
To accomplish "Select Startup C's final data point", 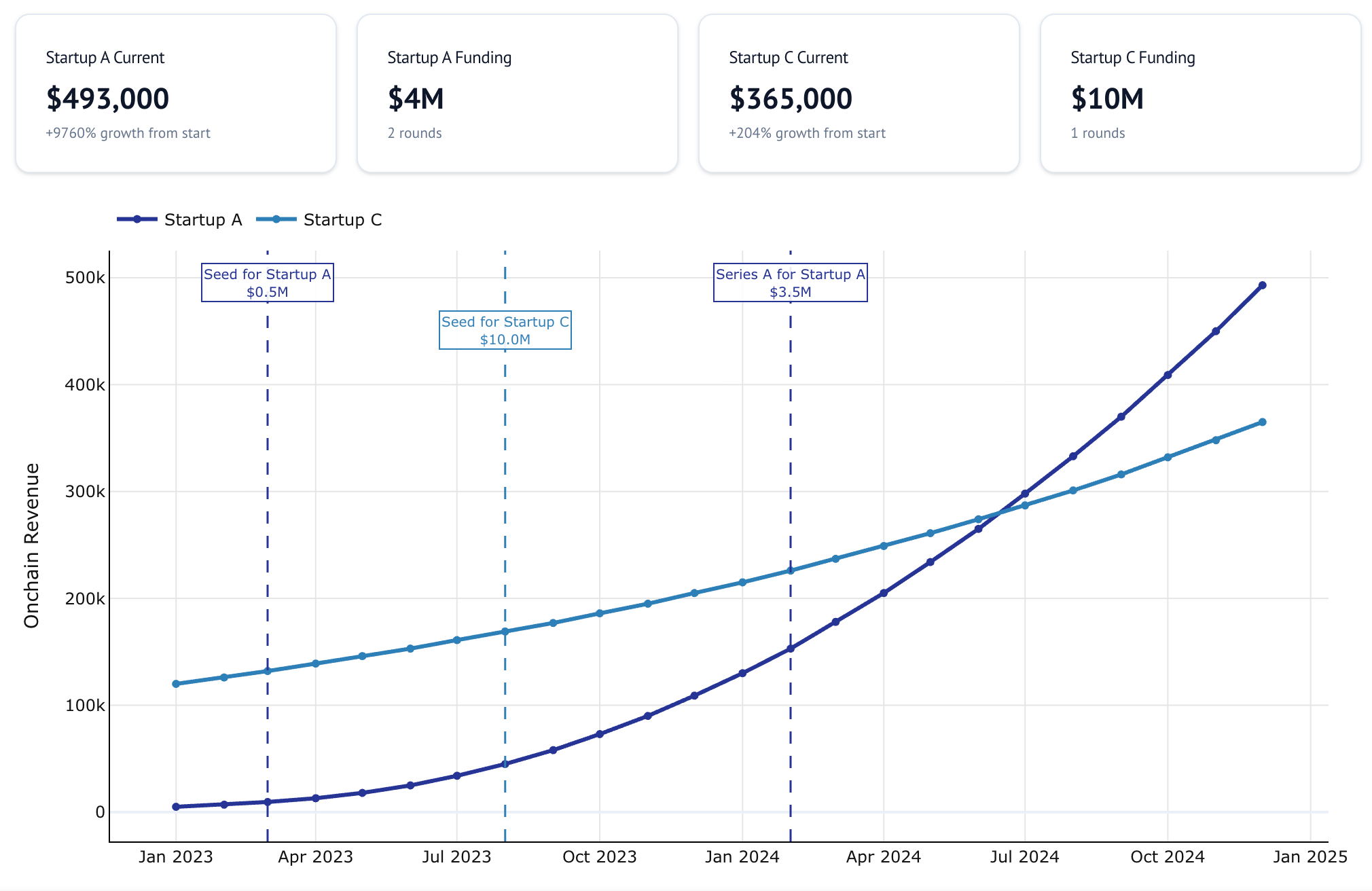I will point(1262,422).
